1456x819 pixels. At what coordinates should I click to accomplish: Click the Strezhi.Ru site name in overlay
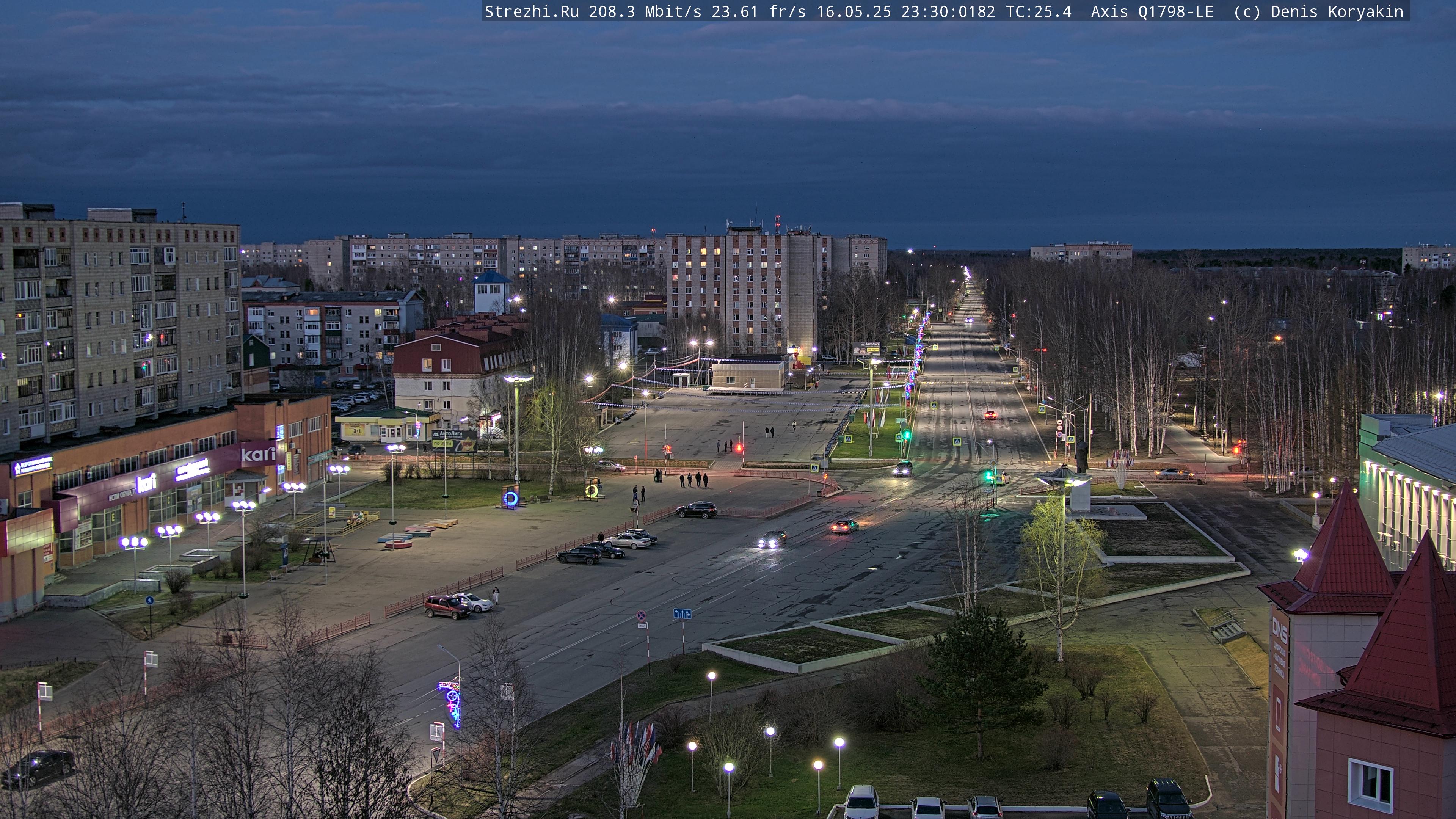[x=531, y=11]
